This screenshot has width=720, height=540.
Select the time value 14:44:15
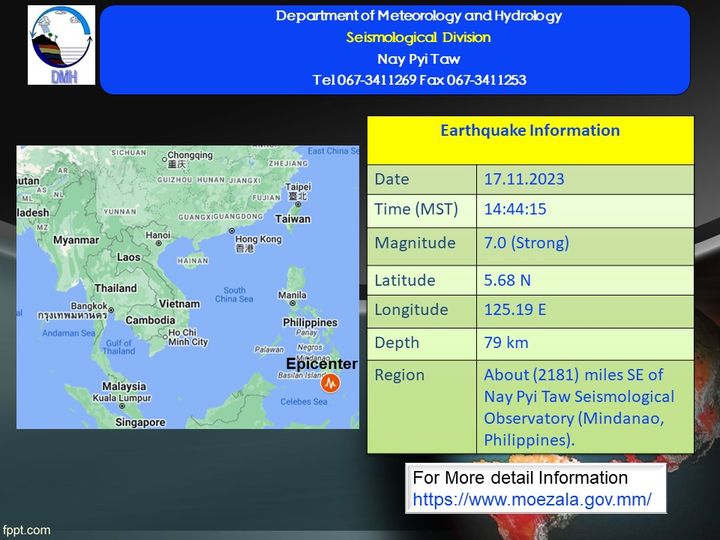[515, 209]
